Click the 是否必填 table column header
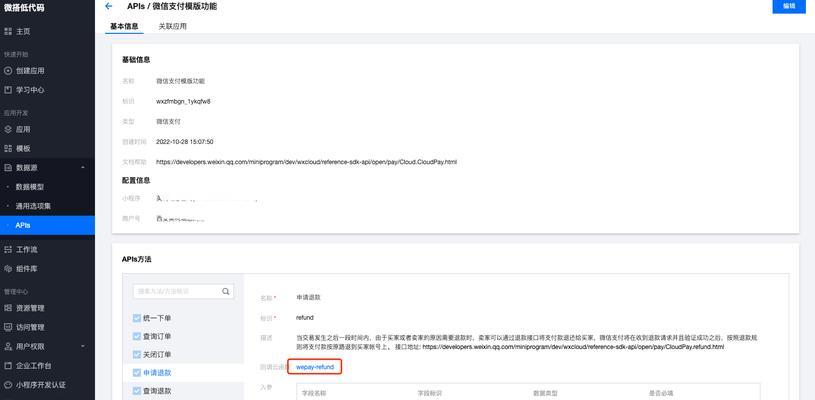The height and width of the screenshot is (400, 815). (x=661, y=393)
